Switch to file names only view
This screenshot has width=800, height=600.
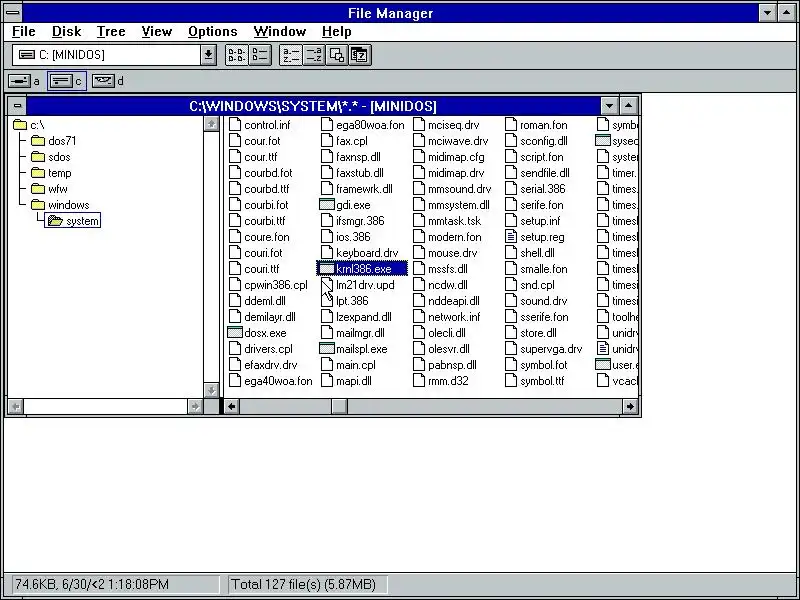pyautogui.click(x=237, y=55)
